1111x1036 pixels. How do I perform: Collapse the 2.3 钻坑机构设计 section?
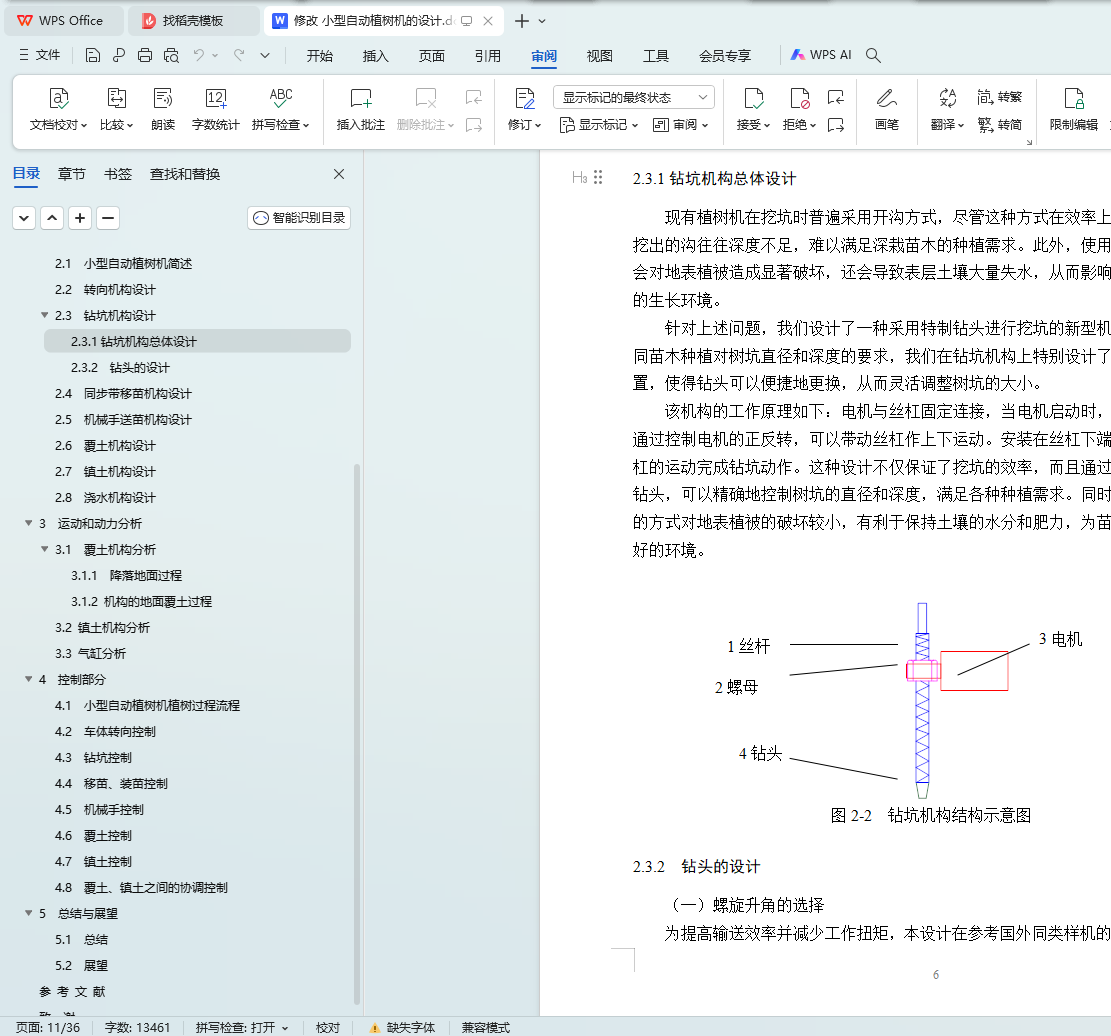click(45, 315)
